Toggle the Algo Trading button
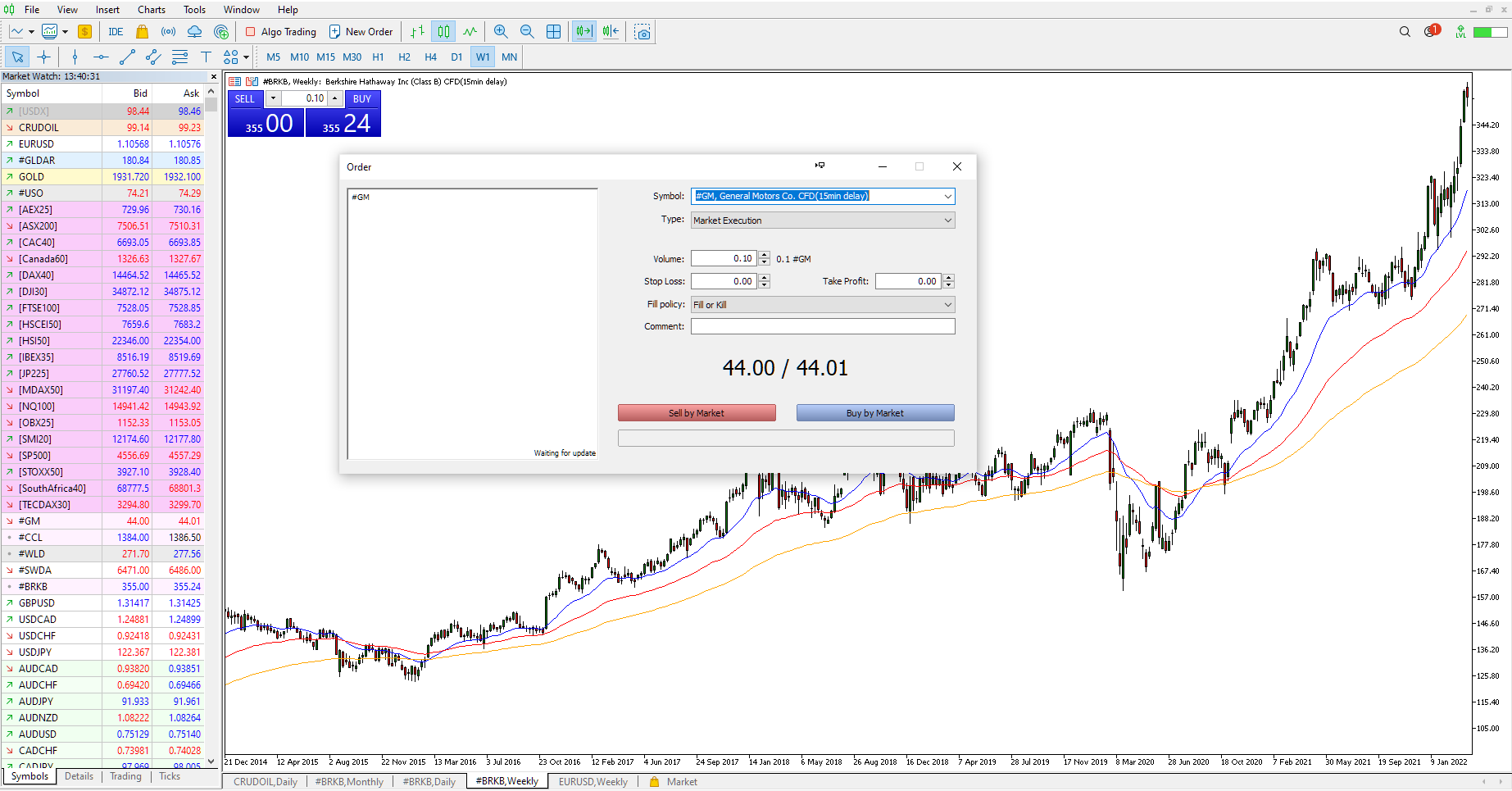This screenshot has width=1512, height=791. pos(280,32)
